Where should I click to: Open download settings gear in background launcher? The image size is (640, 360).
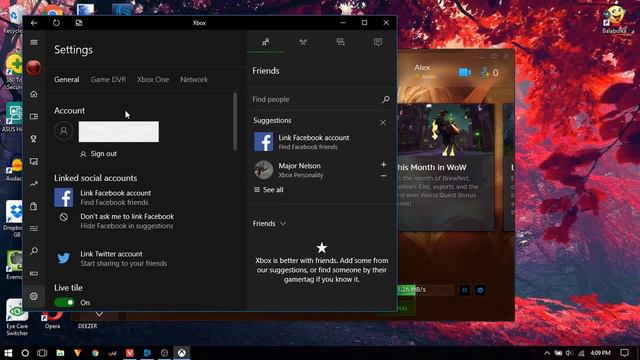tap(480, 290)
